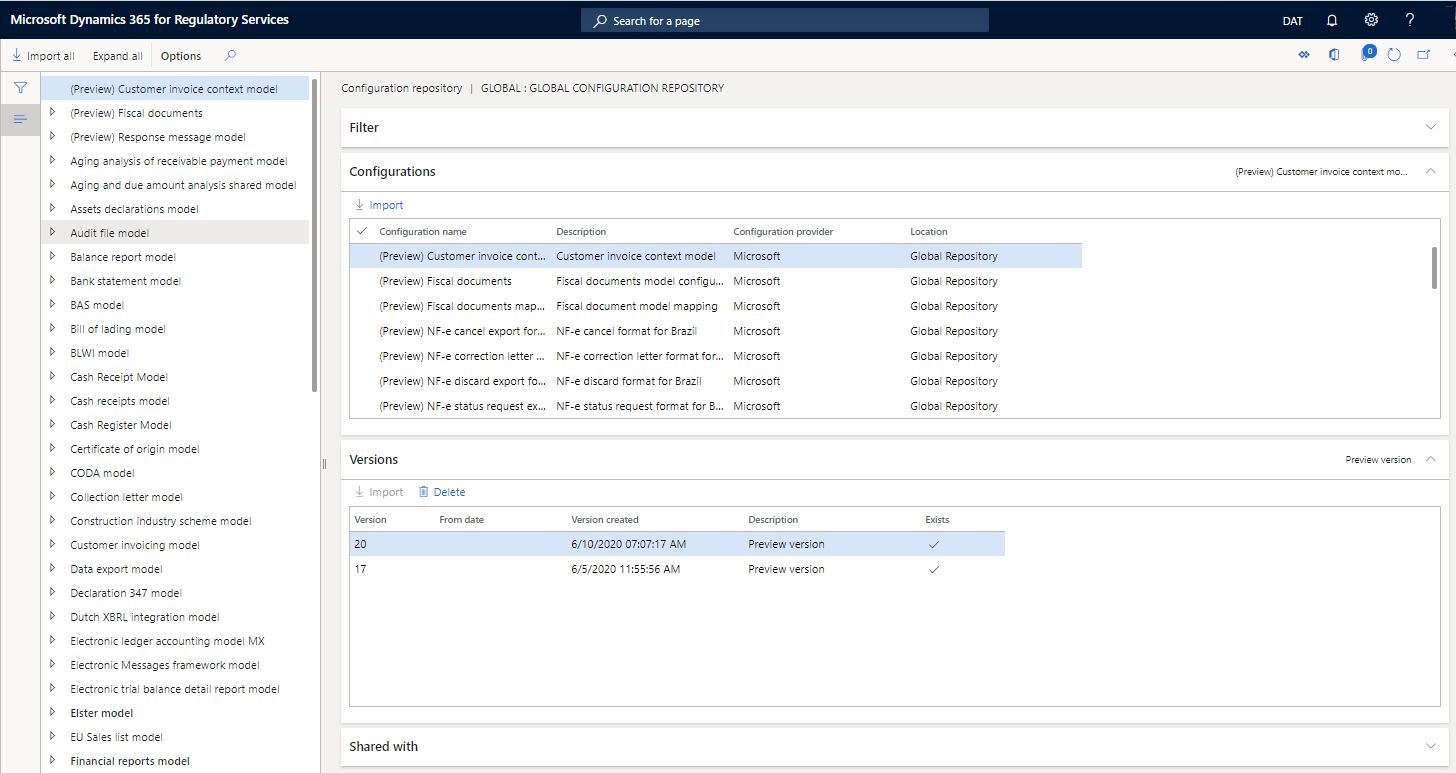
Task: Click the refresh page icon
Action: pos(1396,55)
